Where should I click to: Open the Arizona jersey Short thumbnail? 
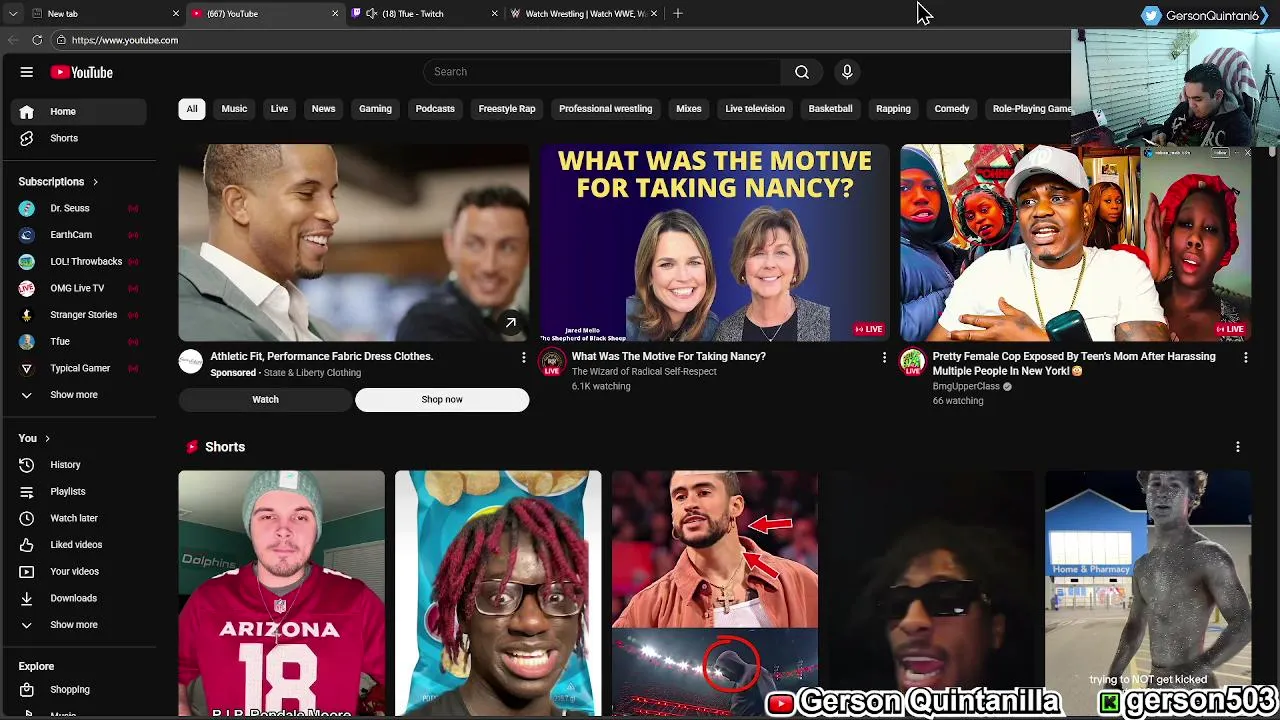281,593
